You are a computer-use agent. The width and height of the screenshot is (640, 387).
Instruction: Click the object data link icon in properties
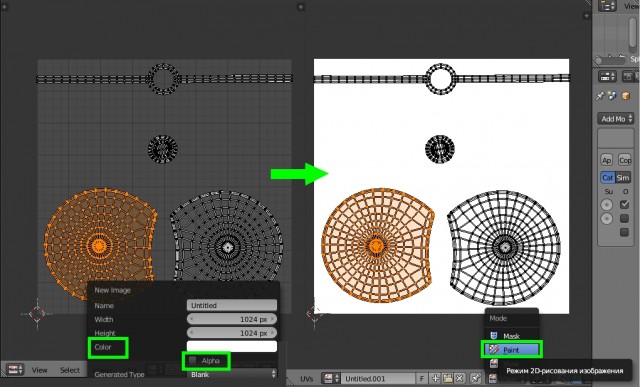click(612, 96)
